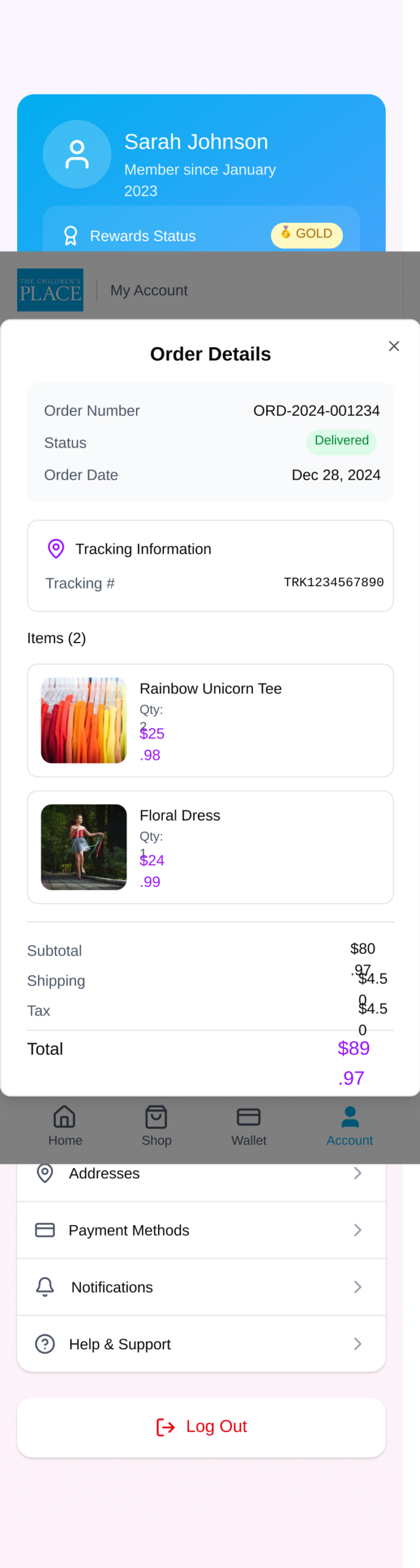
Task: Open the Floral Dress thumbnail
Action: click(84, 846)
